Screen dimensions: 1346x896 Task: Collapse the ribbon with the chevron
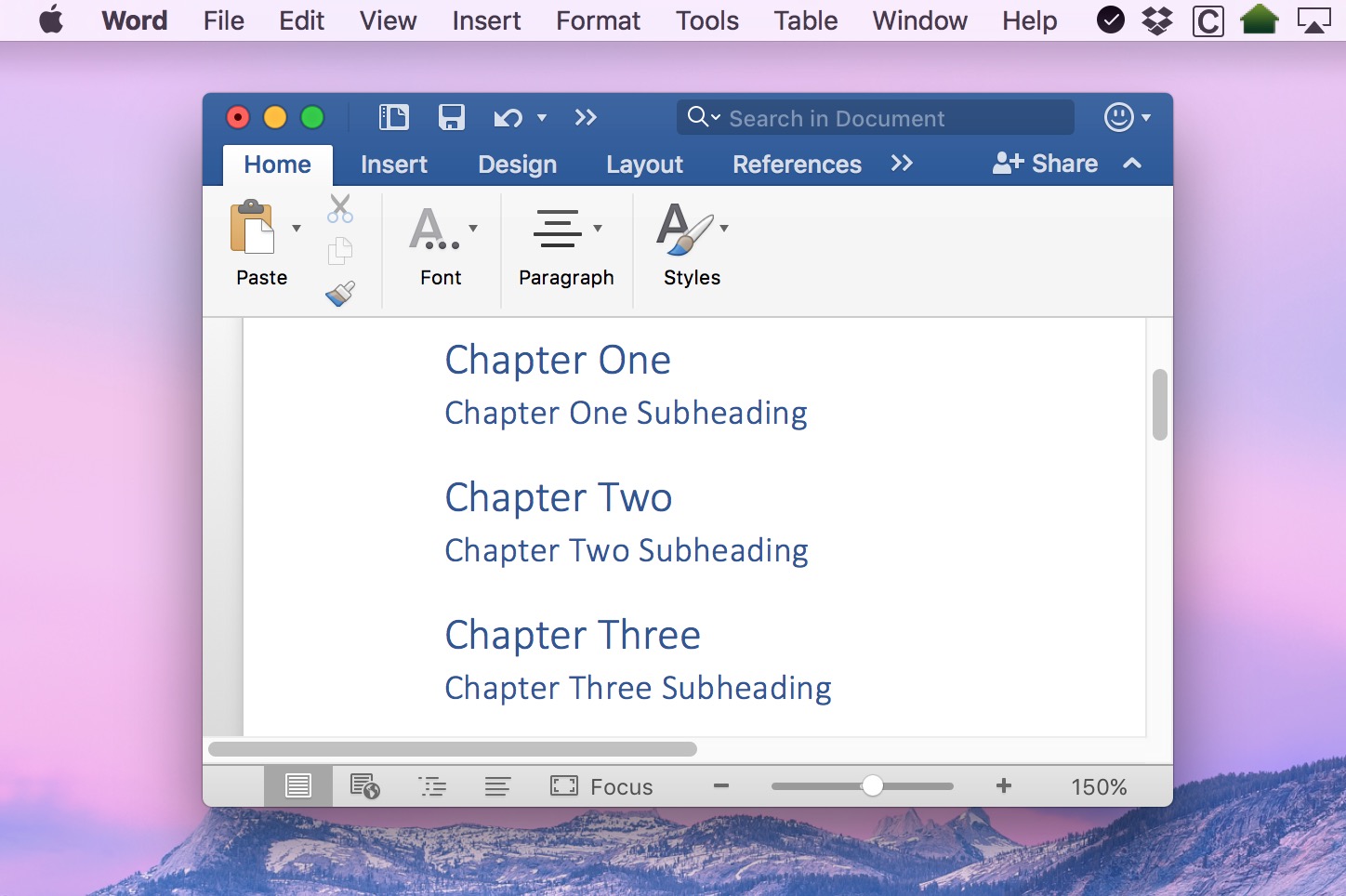pyautogui.click(x=1132, y=164)
